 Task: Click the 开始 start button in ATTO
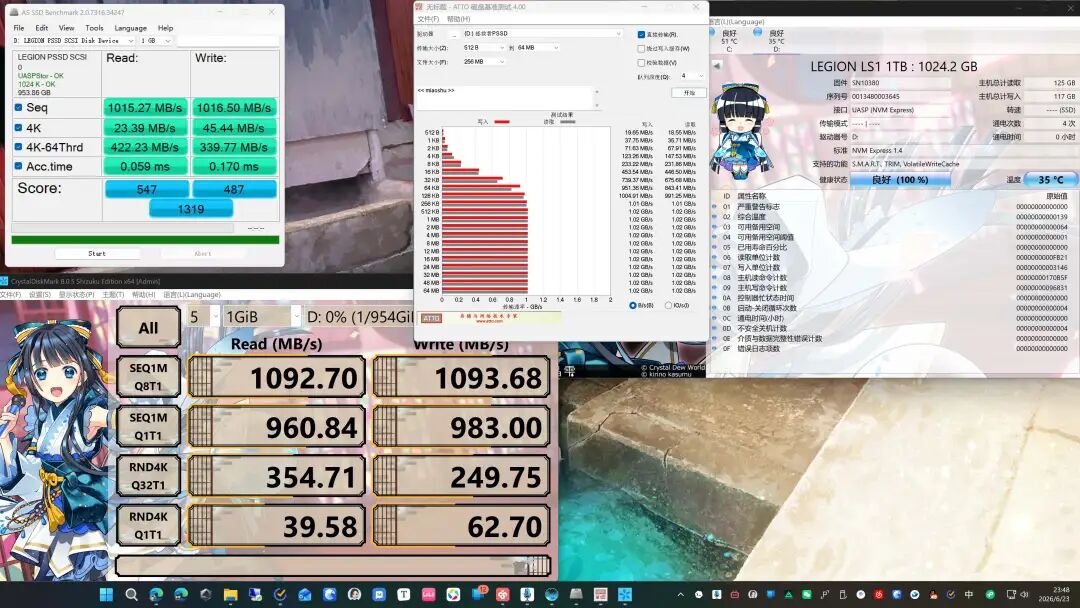[x=689, y=92]
